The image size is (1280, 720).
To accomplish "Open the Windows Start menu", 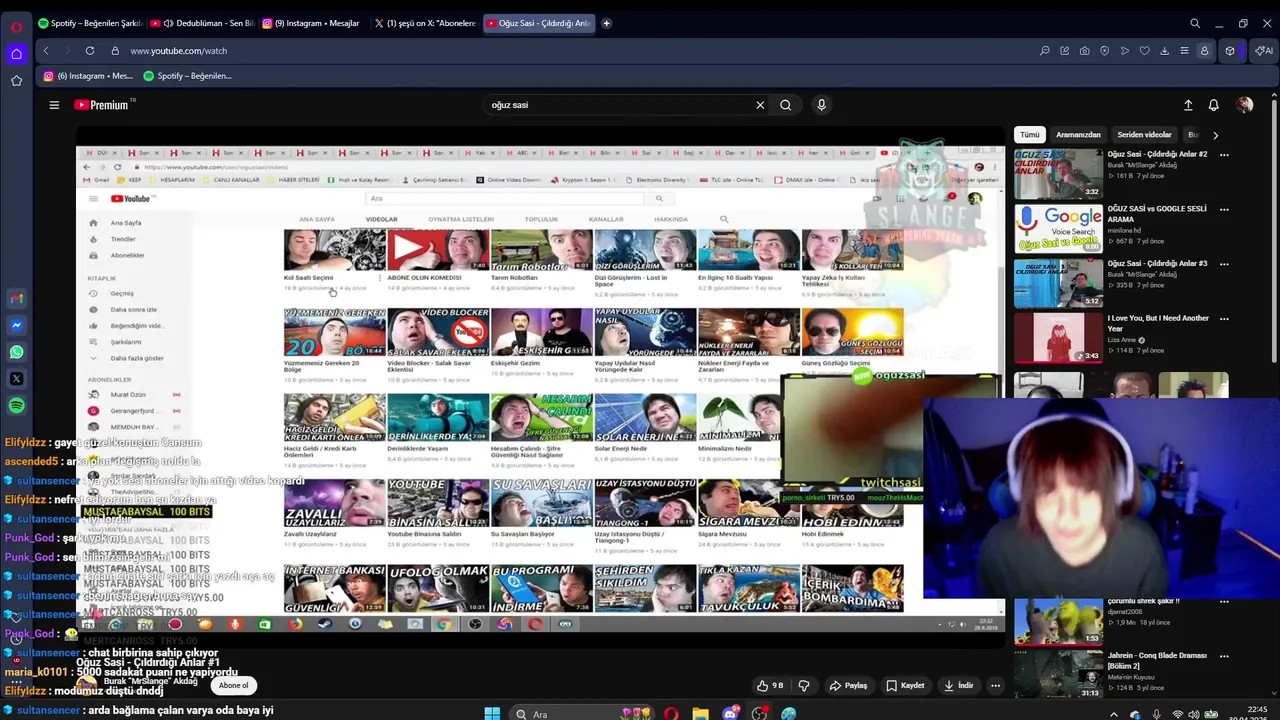I will [x=492, y=714].
